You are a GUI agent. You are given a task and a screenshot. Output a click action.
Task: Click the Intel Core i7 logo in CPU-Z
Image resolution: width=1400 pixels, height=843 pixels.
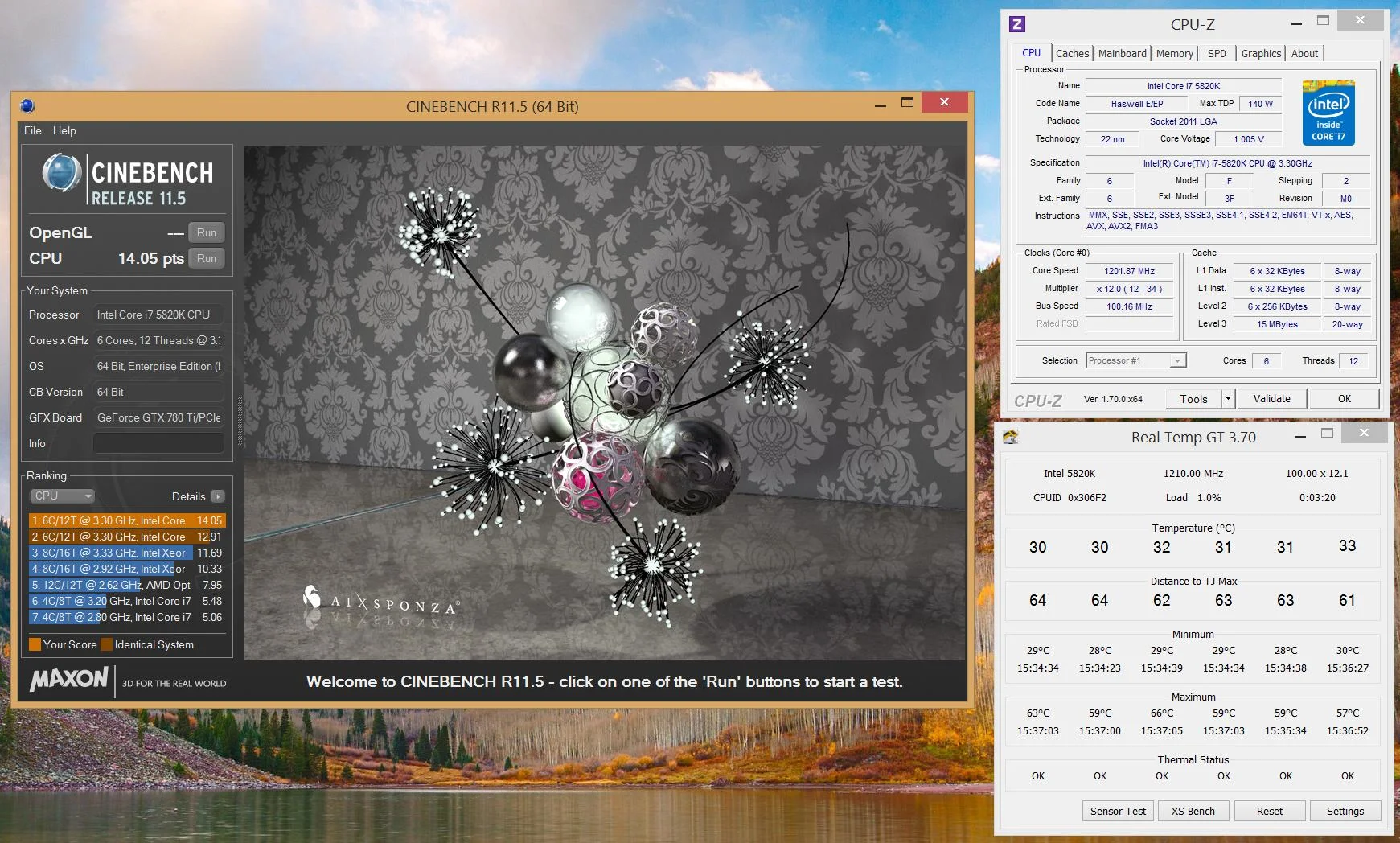[x=1328, y=112]
